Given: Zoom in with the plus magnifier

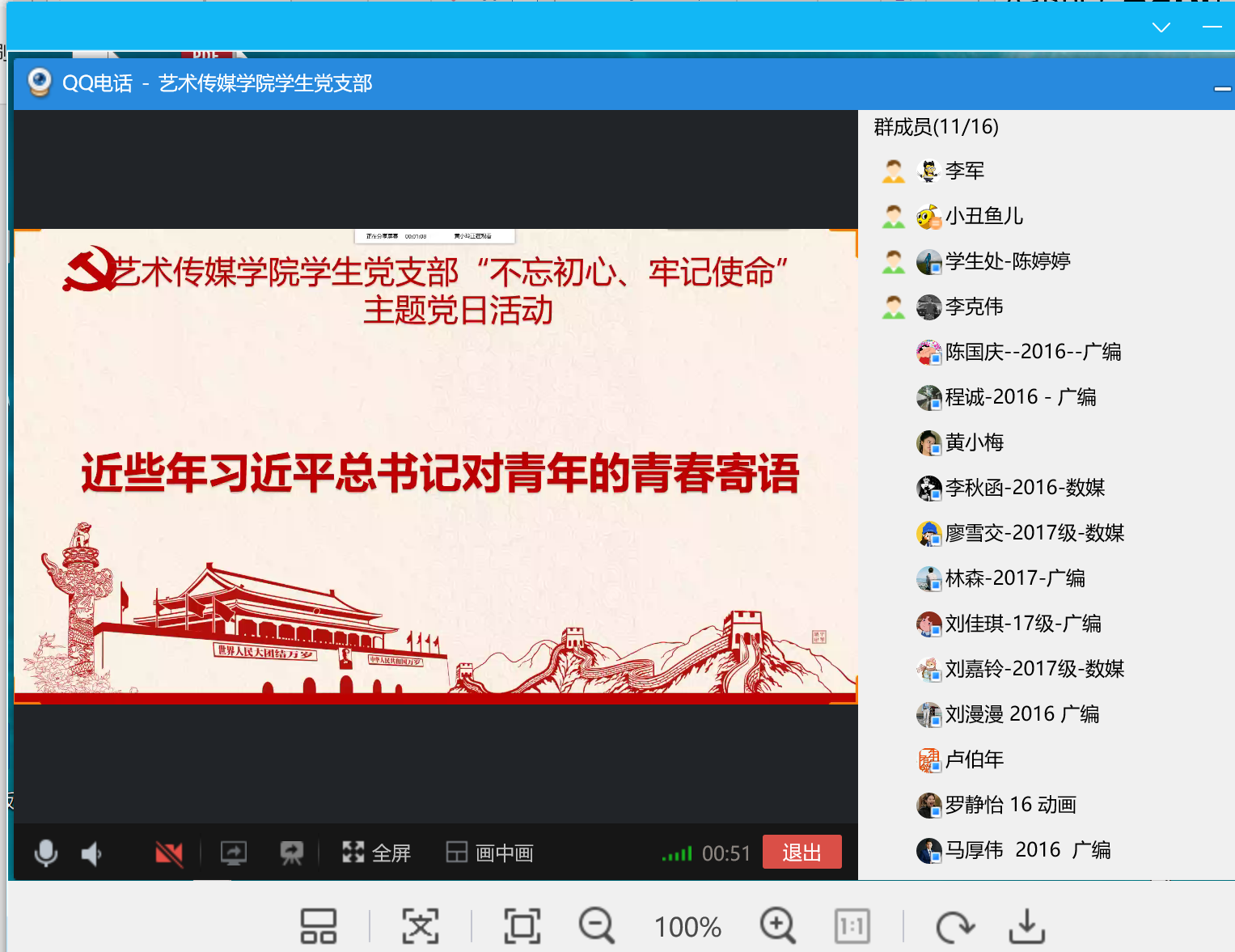Looking at the screenshot, I should click(778, 926).
